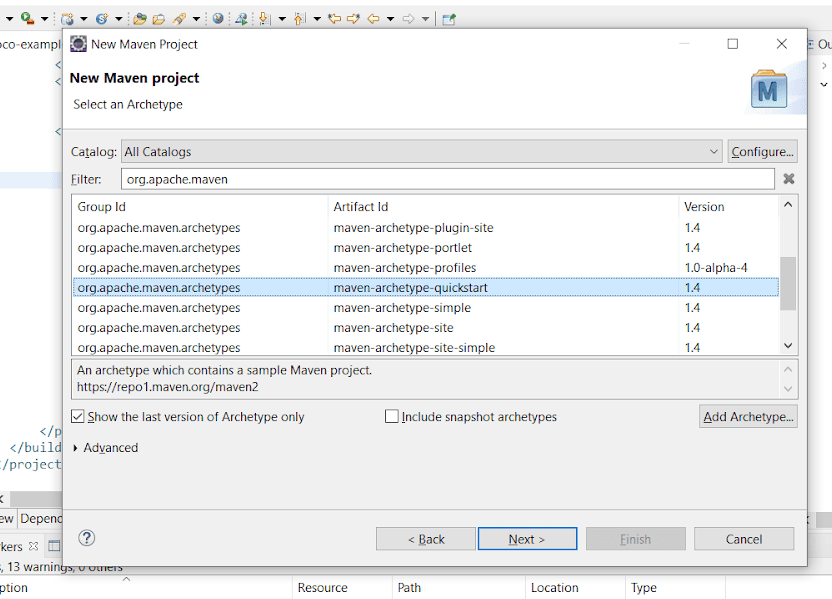
Task: Open Back history dropdown arrow in toolbar
Action: click(x=391, y=19)
